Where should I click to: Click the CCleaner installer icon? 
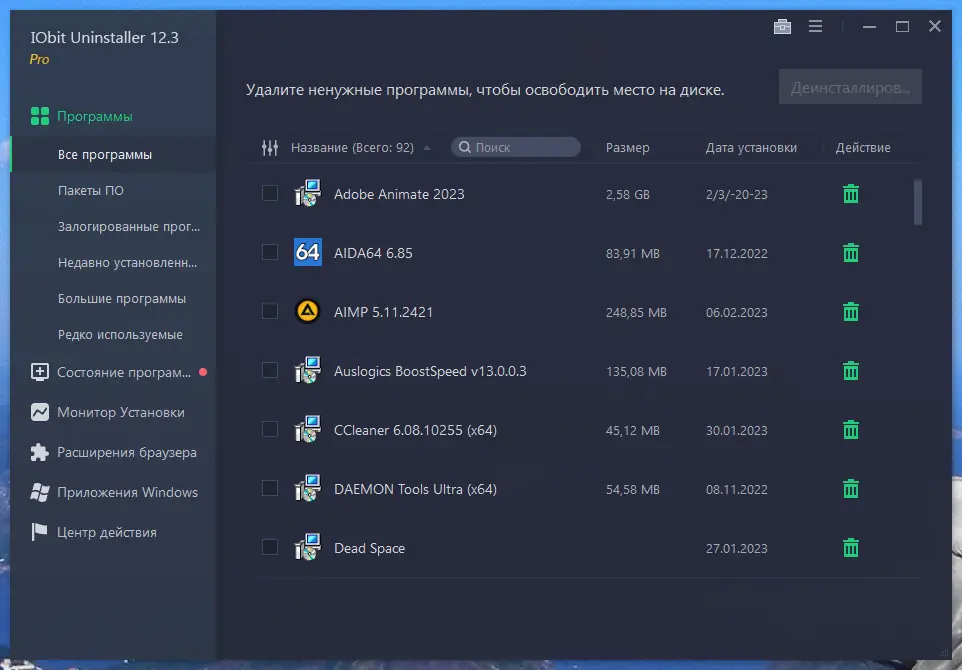(x=308, y=429)
